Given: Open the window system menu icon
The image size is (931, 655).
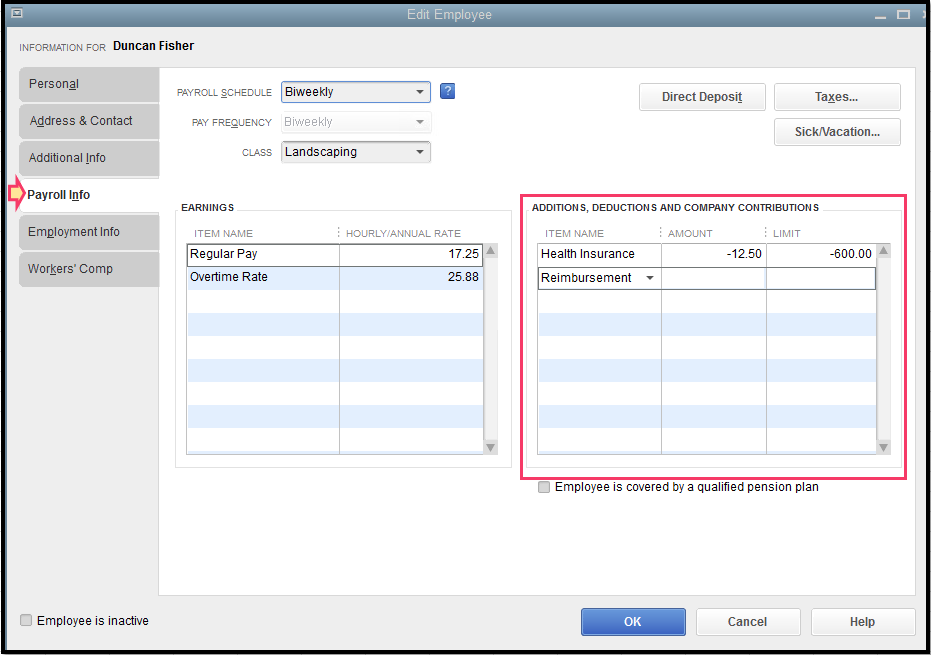Looking at the screenshot, I should coord(17,13).
